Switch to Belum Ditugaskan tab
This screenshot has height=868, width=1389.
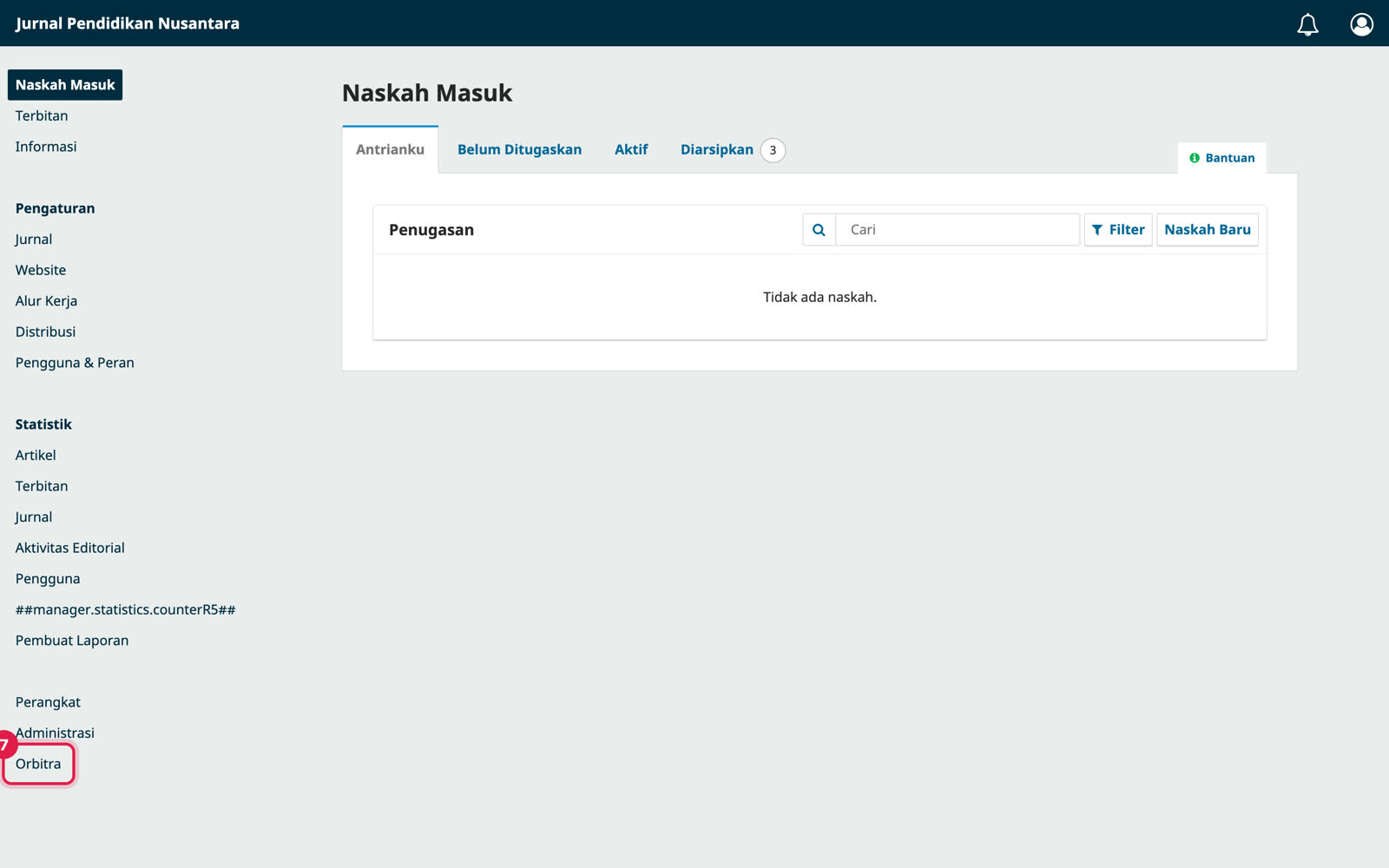tap(519, 149)
